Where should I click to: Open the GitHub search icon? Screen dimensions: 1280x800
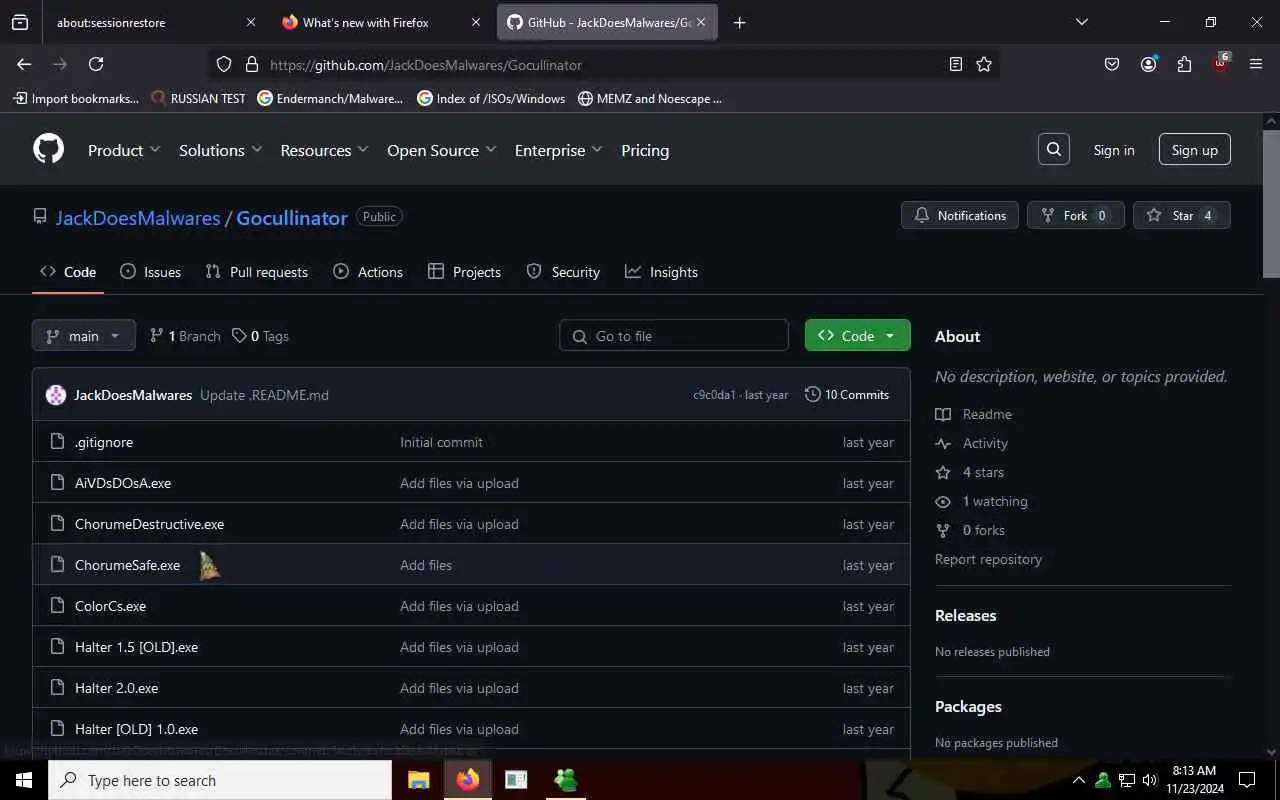pyautogui.click(x=1054, y=149)
